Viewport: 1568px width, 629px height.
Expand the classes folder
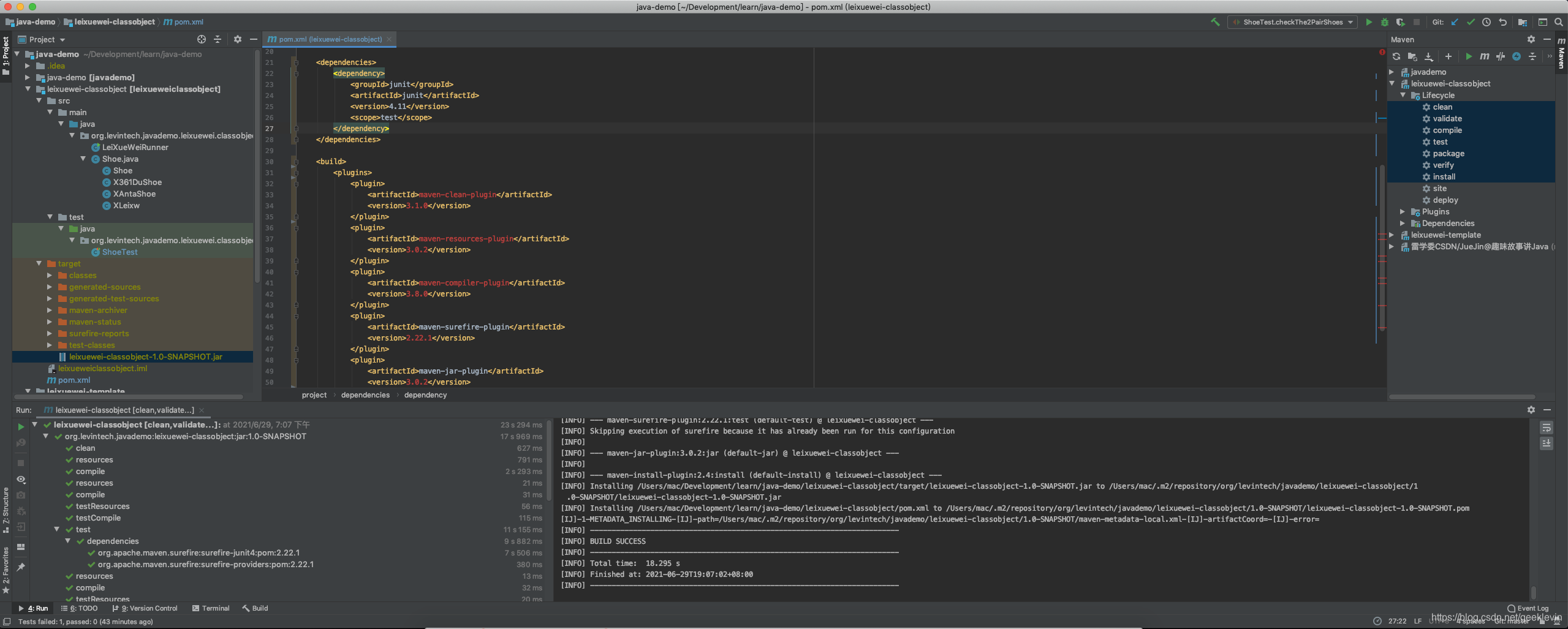50,276
